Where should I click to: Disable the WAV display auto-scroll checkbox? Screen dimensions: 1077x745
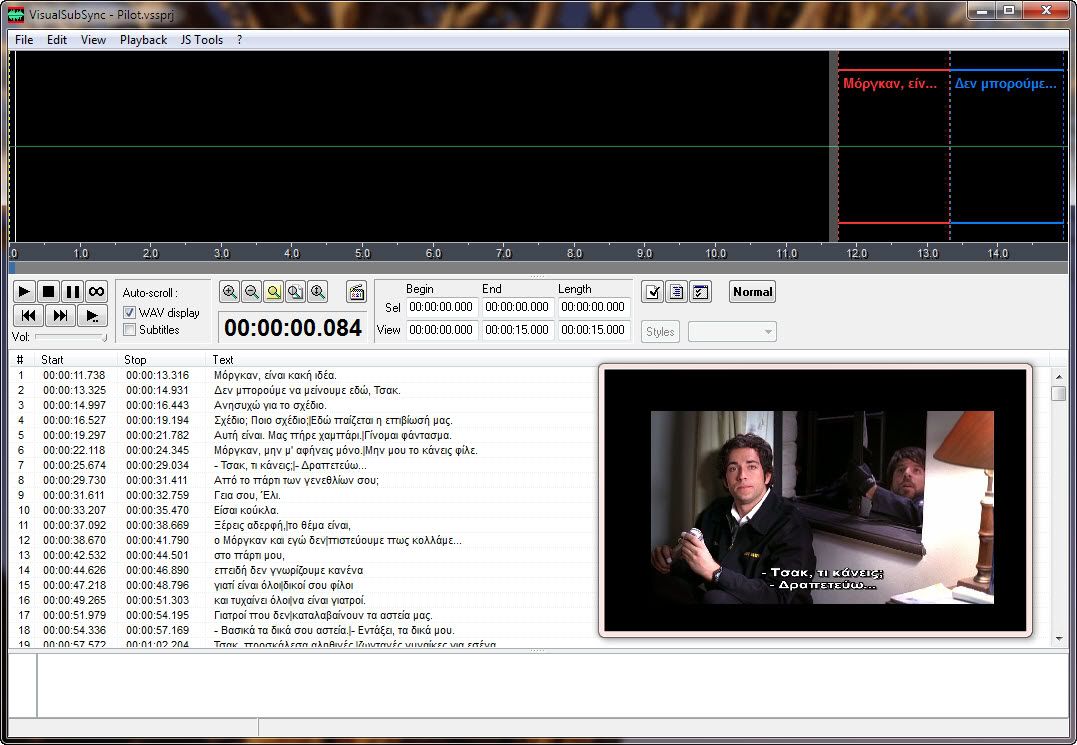pyautogui.click(x=129, y=313)
